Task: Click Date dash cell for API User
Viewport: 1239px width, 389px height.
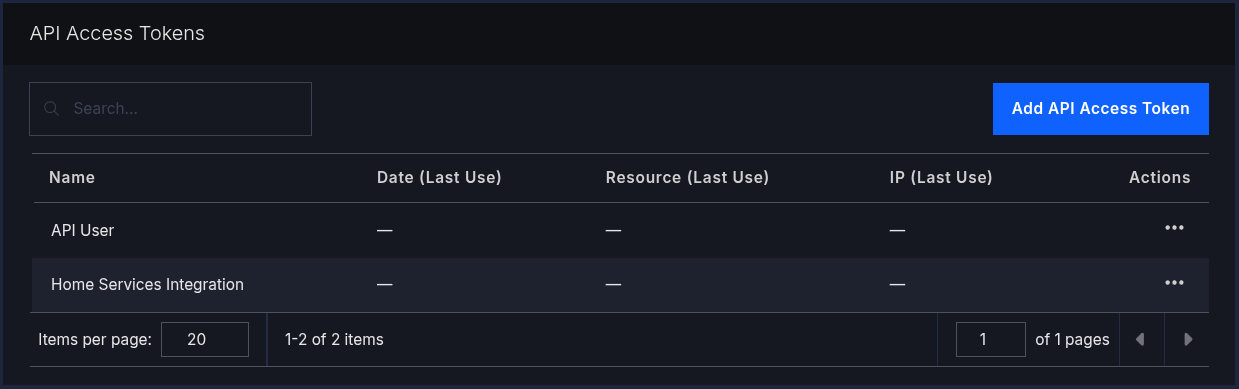Action: [385, 230]
